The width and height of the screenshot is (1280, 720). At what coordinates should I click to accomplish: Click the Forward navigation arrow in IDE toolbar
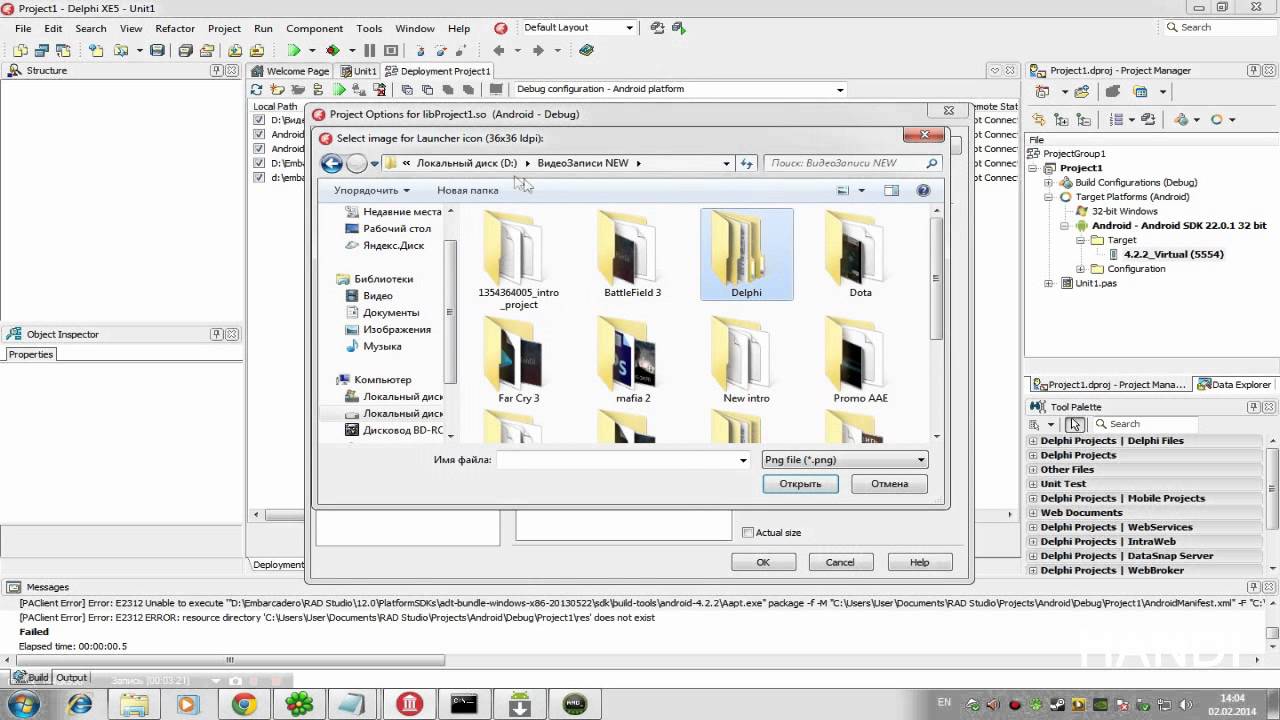(538, 50)
